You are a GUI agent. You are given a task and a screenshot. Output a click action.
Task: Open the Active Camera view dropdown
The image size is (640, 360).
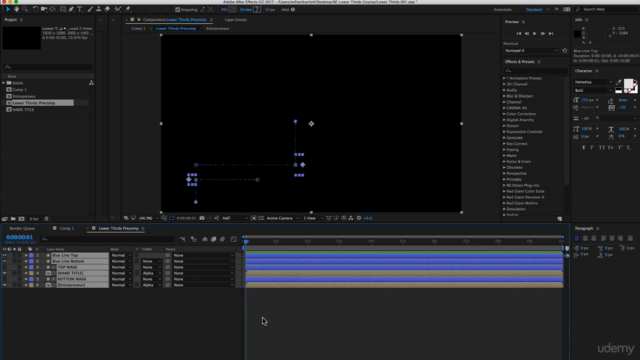(282, 218)
